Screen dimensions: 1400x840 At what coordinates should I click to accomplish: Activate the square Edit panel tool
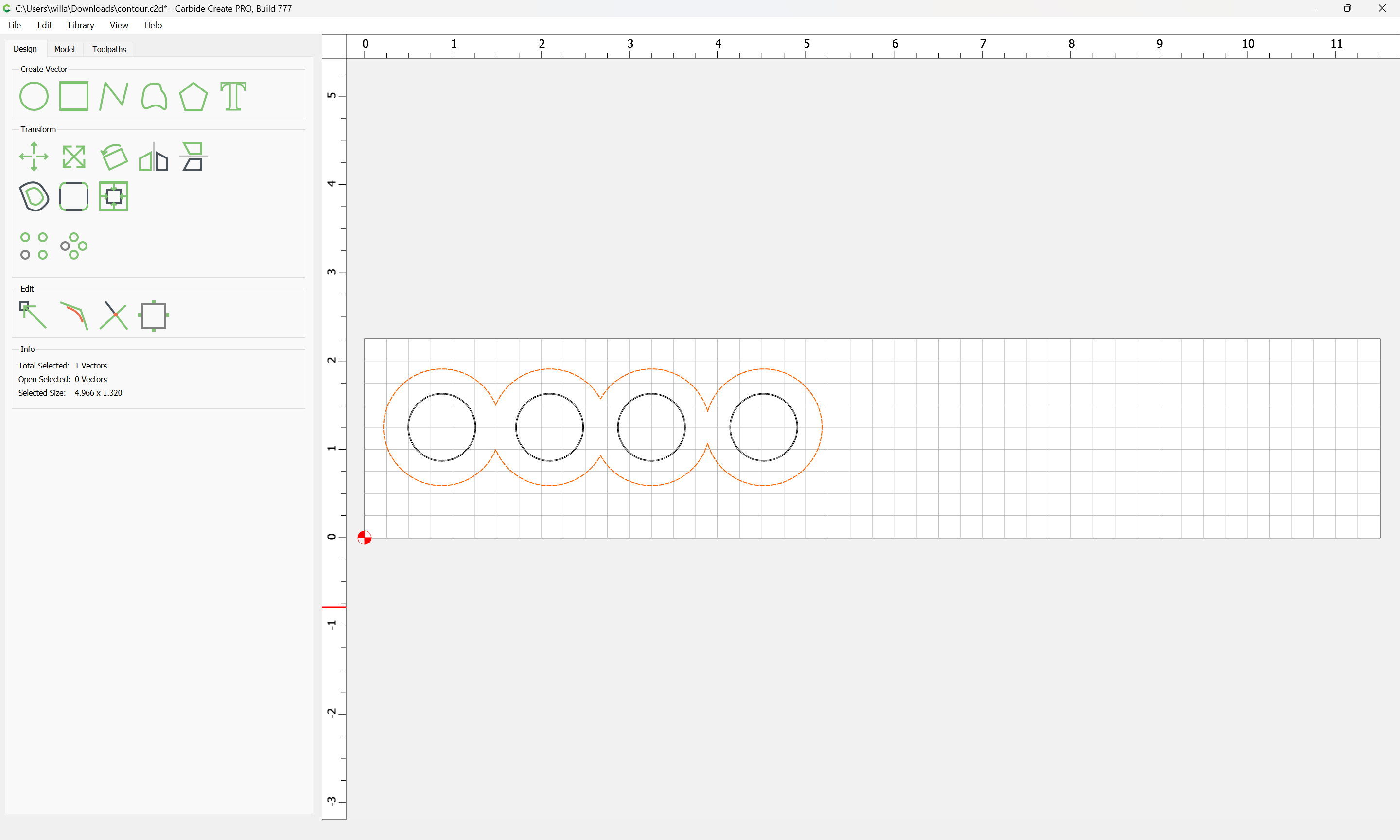154,316
